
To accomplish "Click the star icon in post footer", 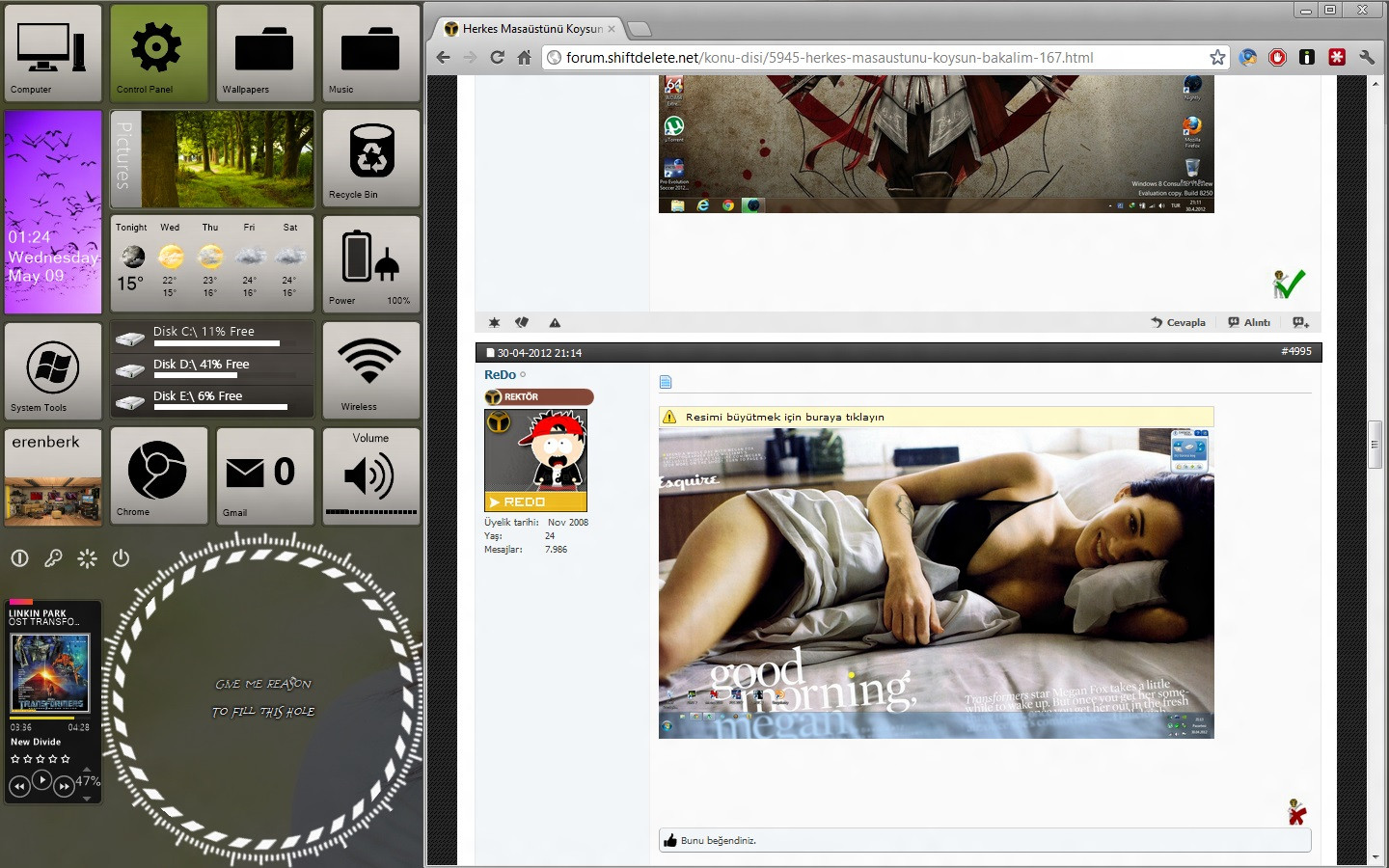I will click(495, 323).
